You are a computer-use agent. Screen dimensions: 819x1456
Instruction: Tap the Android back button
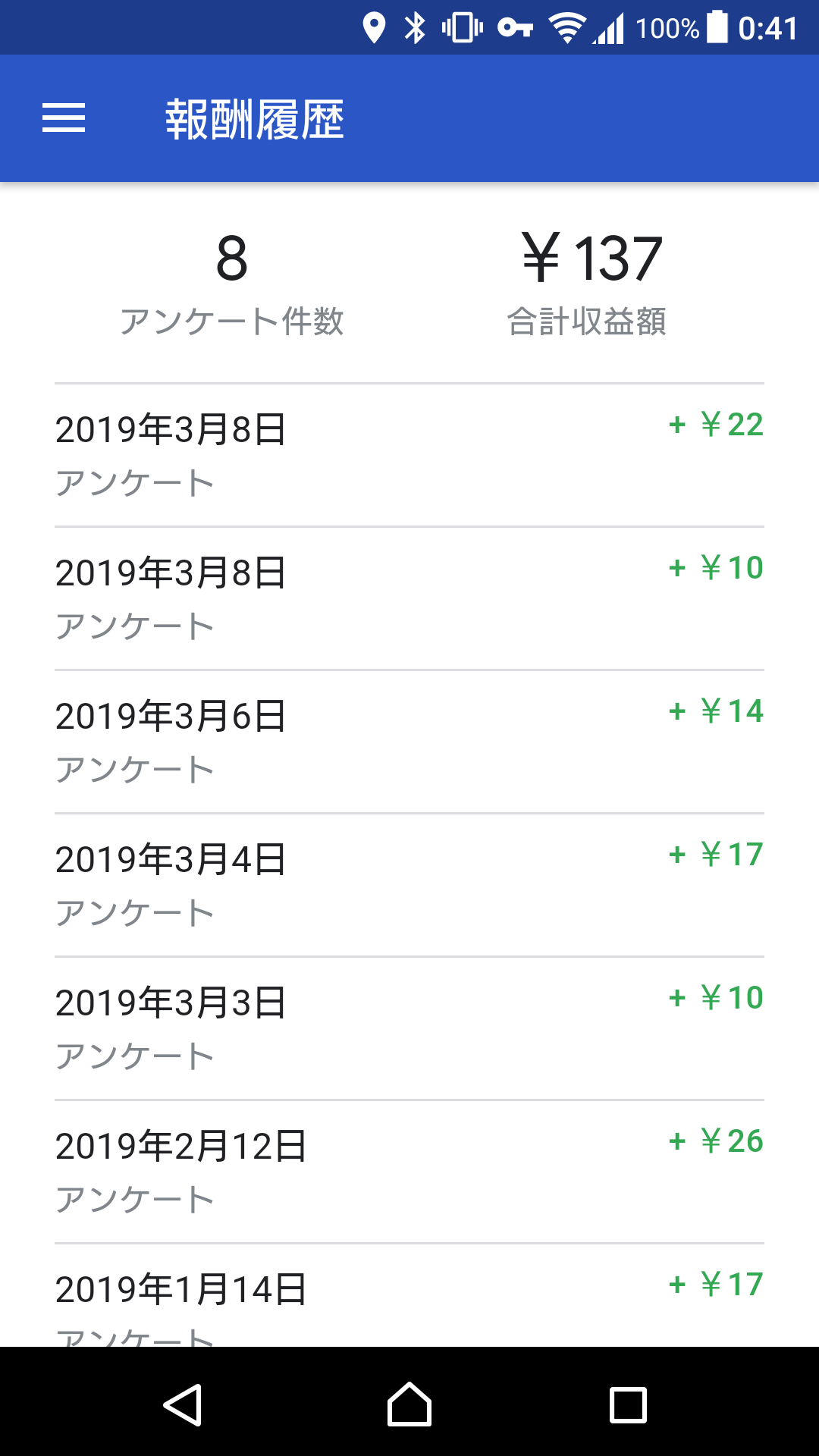coord(183,1405)
